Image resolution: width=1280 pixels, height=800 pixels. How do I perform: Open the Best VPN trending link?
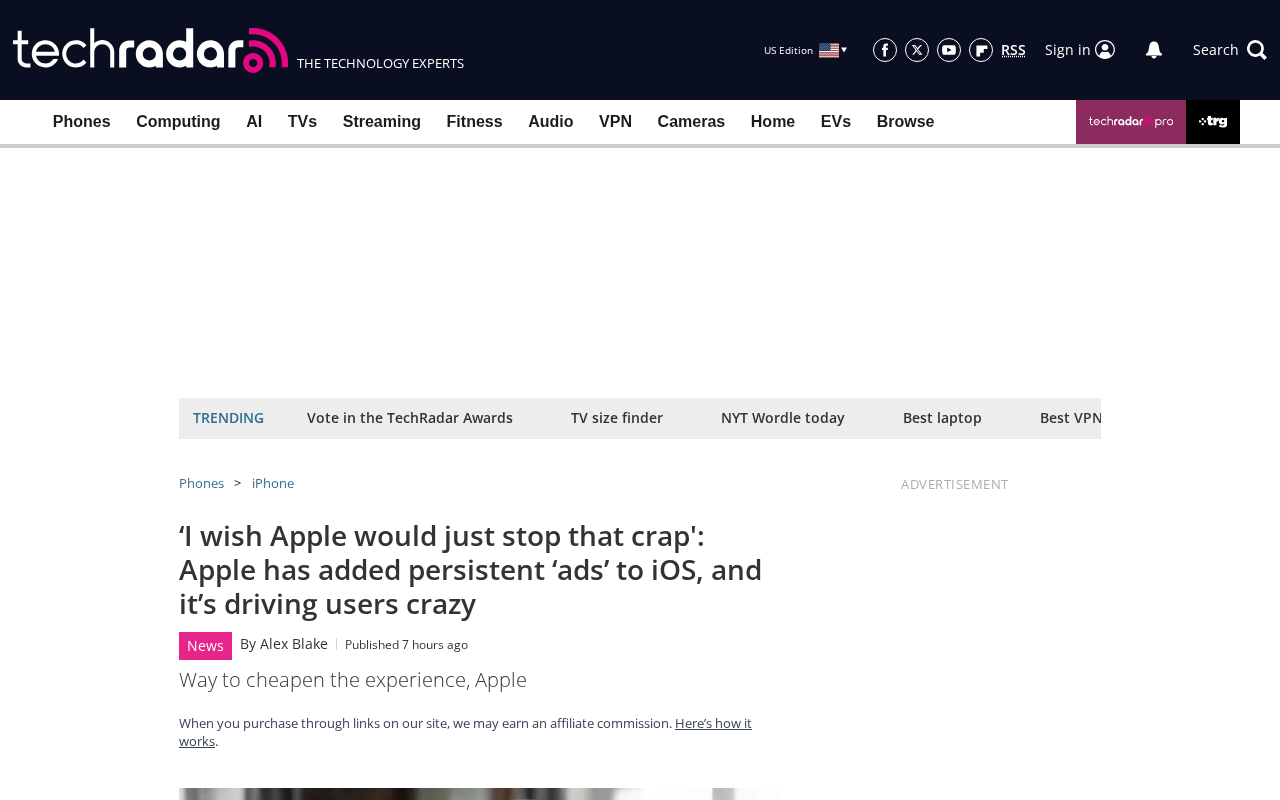point(1070,418)
